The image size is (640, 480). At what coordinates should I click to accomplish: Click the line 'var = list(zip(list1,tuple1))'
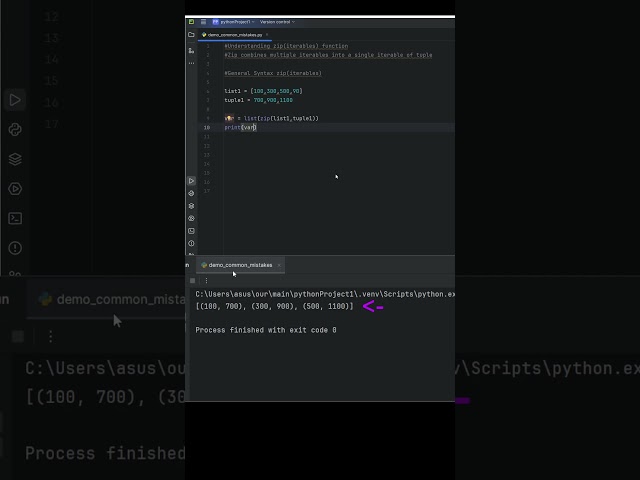click(x=271, y=118)
